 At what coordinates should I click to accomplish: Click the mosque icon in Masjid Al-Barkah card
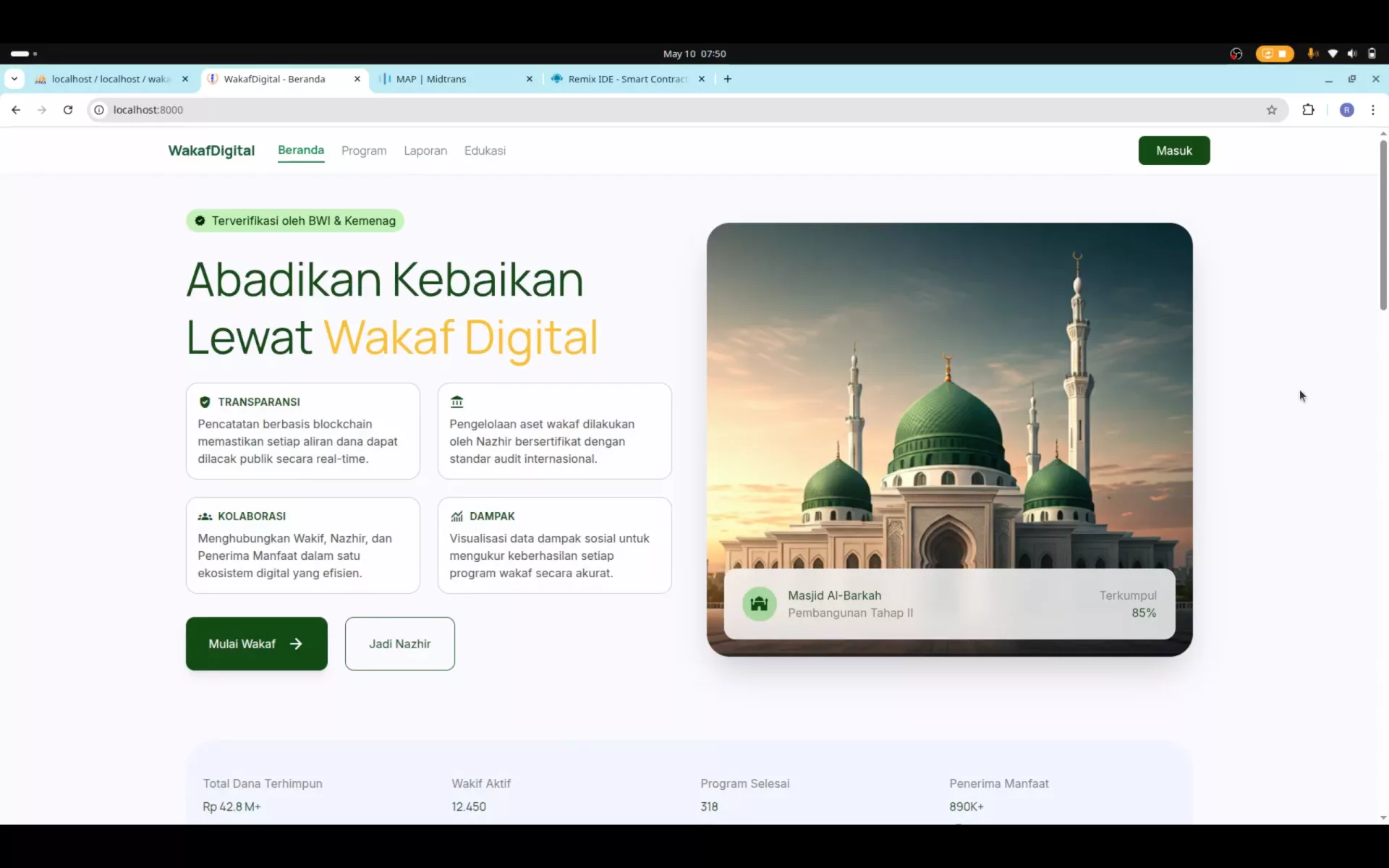[759, 603]
